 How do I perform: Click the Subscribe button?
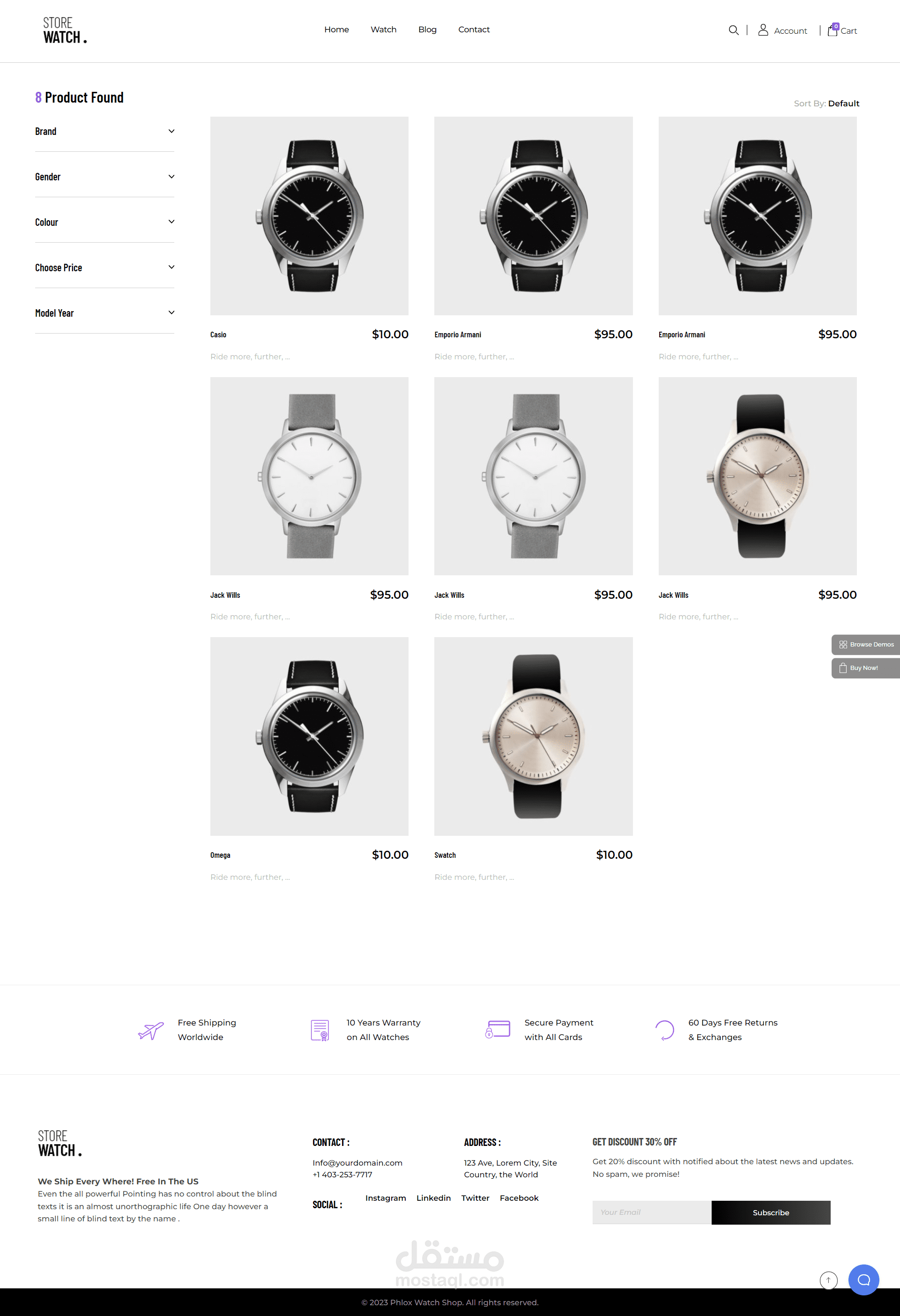770,1212
